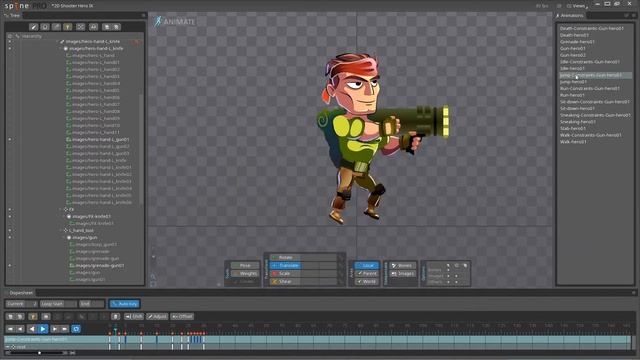Viewport: 640px width, 360px height.
Task: Click the expand-all icon in Tree toolbar
Action: click(x=107, y=27)
